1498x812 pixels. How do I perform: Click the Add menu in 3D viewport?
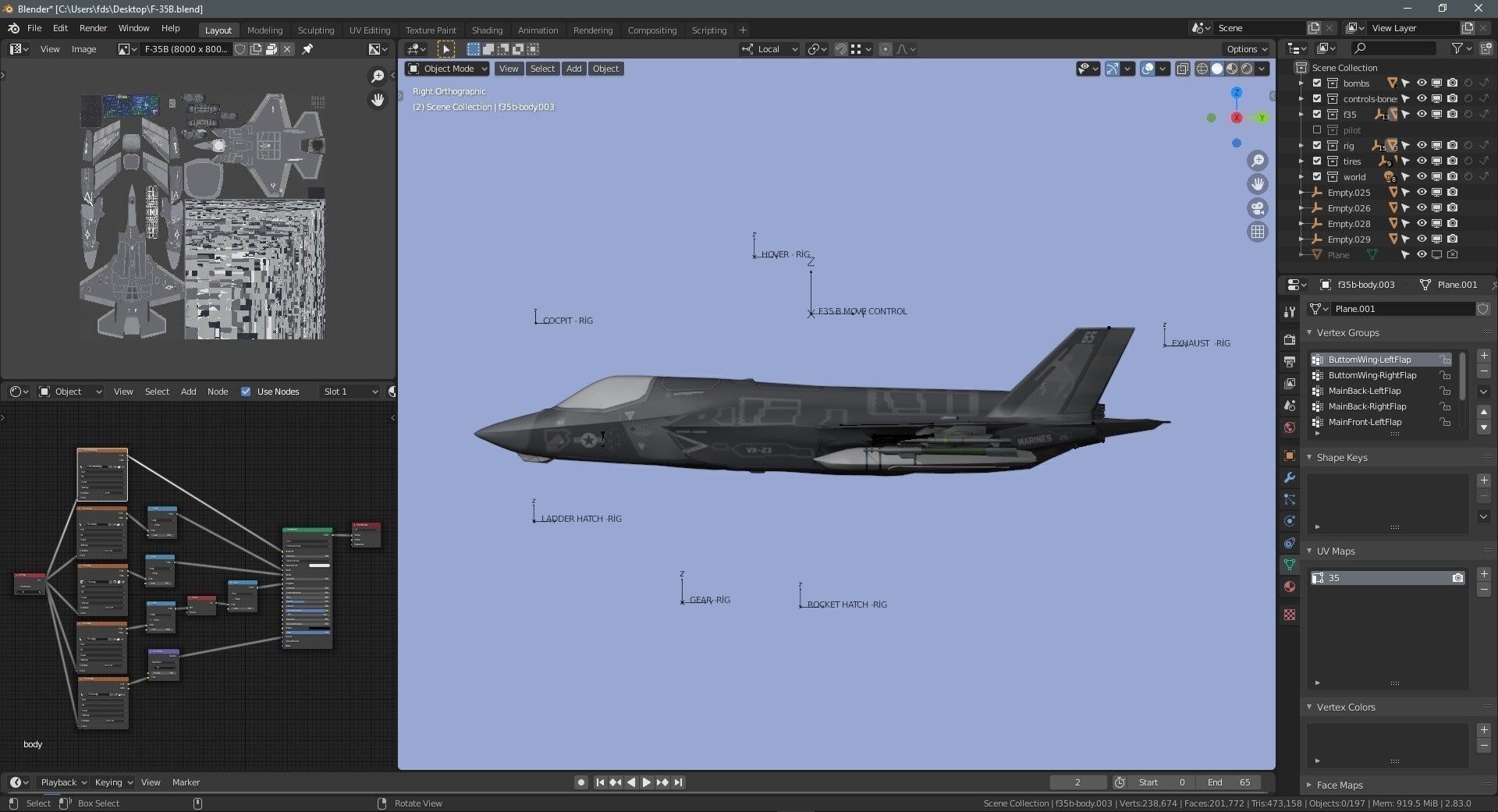tap(574, 69)
